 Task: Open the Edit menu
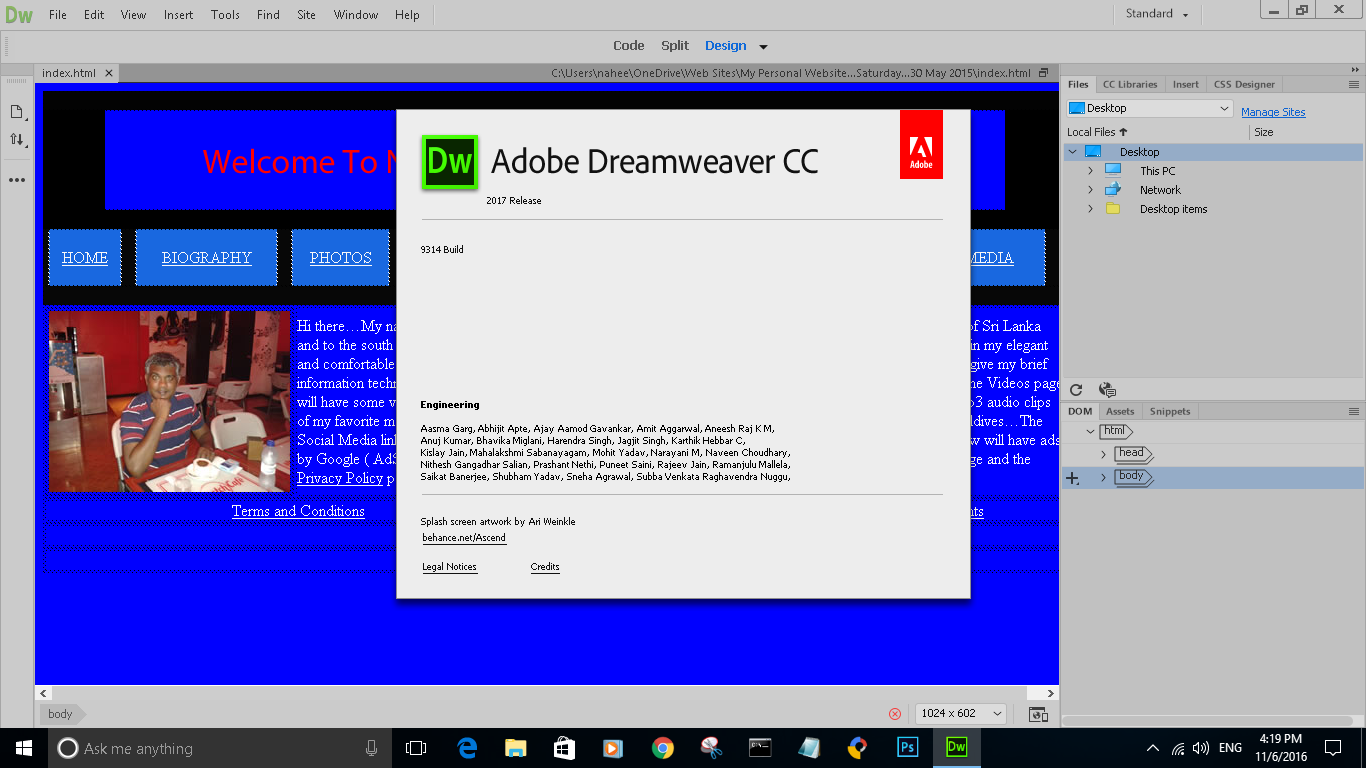(x=94, y=15)
